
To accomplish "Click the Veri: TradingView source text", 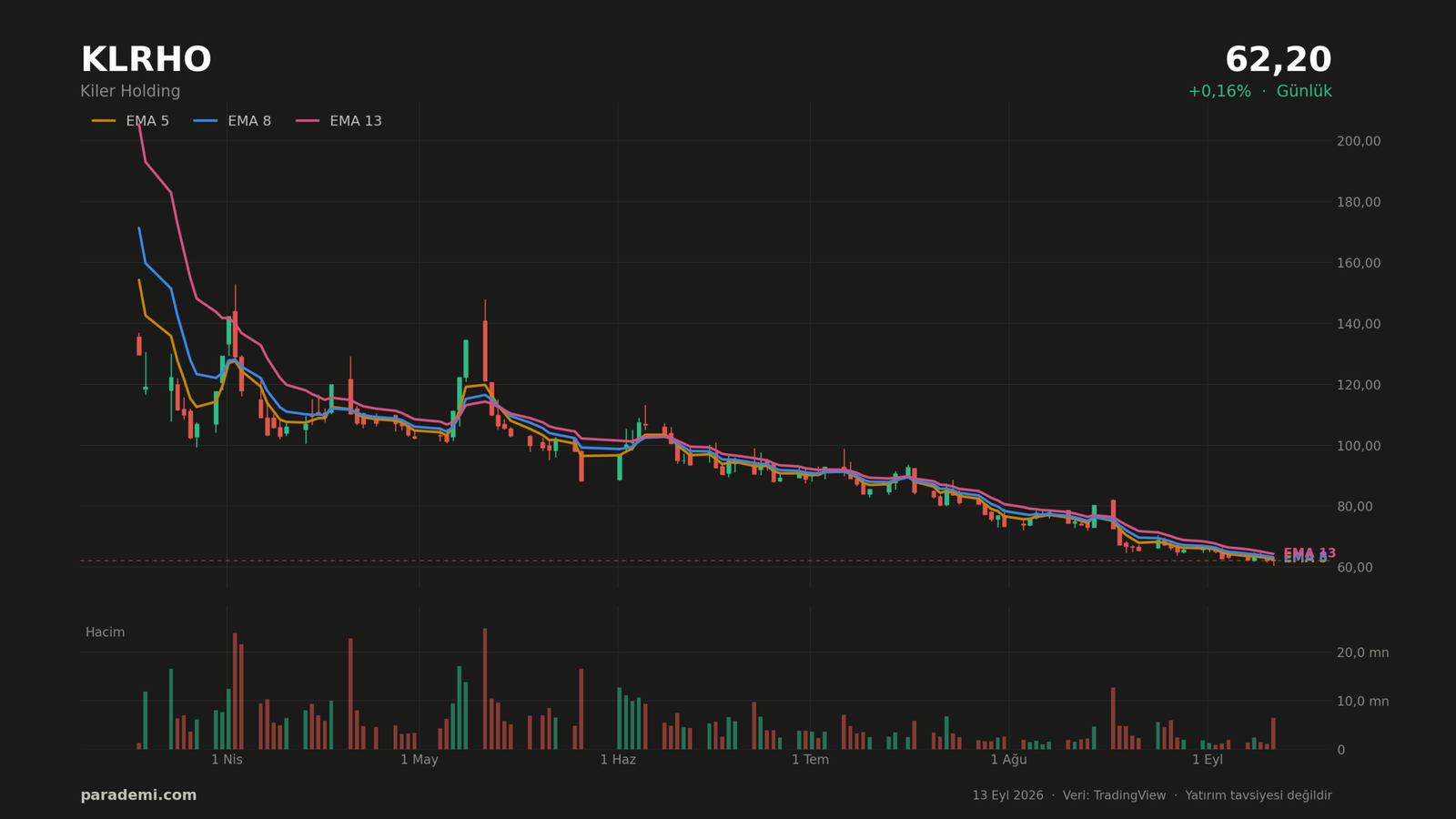I will coord(1114,795).
